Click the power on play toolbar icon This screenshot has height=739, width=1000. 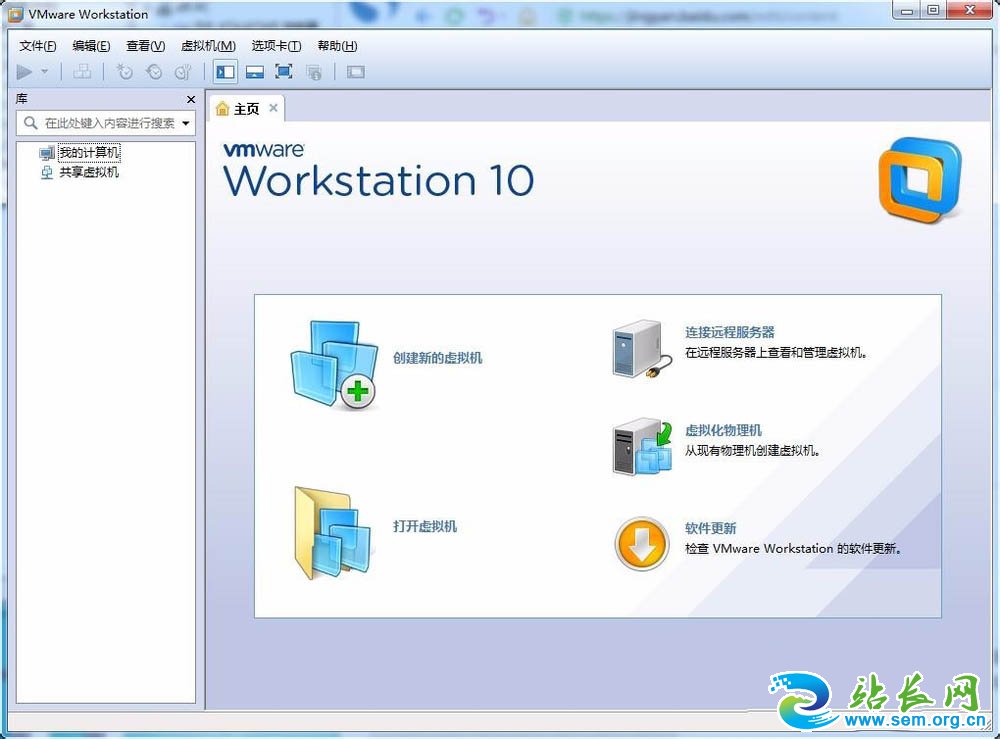[24, 72]
